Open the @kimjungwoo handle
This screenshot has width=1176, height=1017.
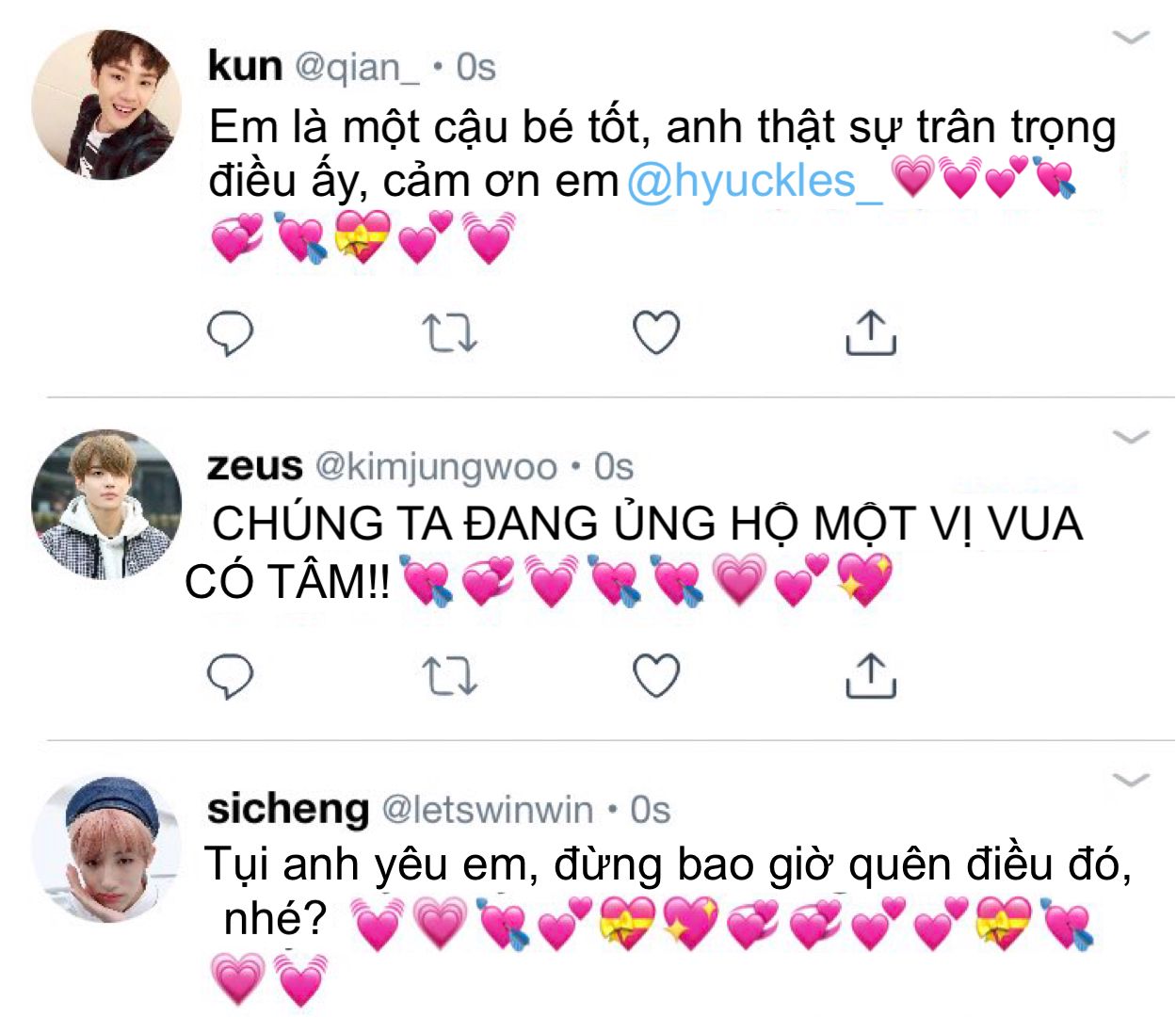click(x=436, y=467)
